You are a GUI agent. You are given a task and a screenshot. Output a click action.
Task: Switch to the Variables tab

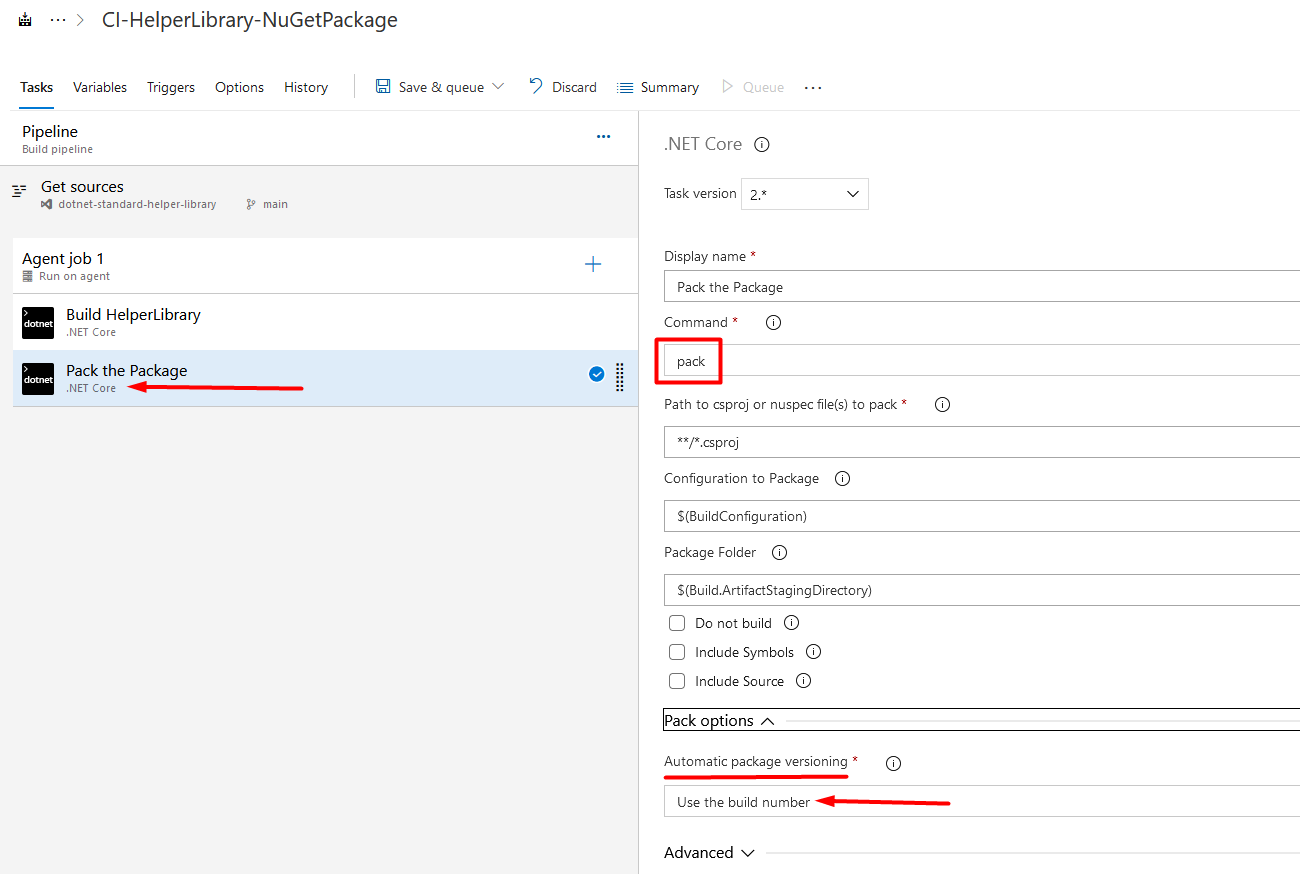pyautogui.click(x=100, y=87)
